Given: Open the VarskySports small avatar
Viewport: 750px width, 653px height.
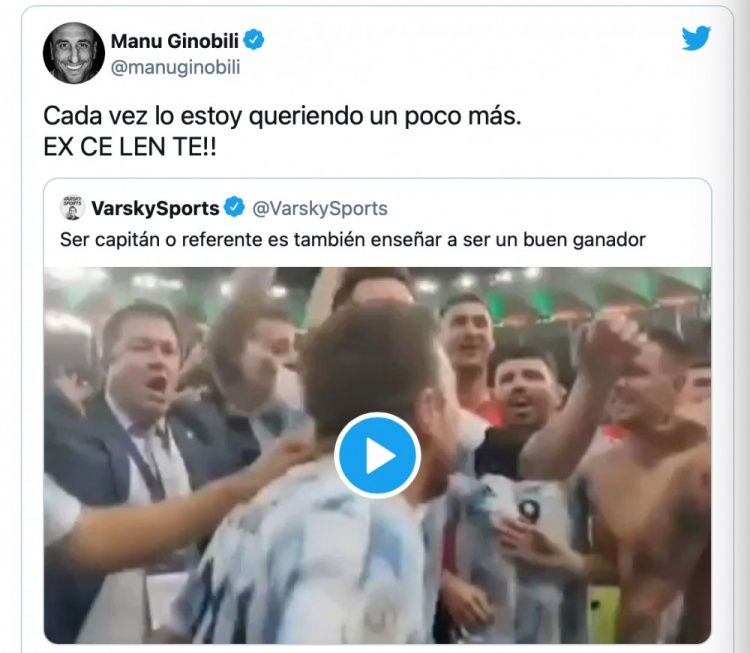Looking at the screenshot, I should pyautogui.click(x=72, y=208).
